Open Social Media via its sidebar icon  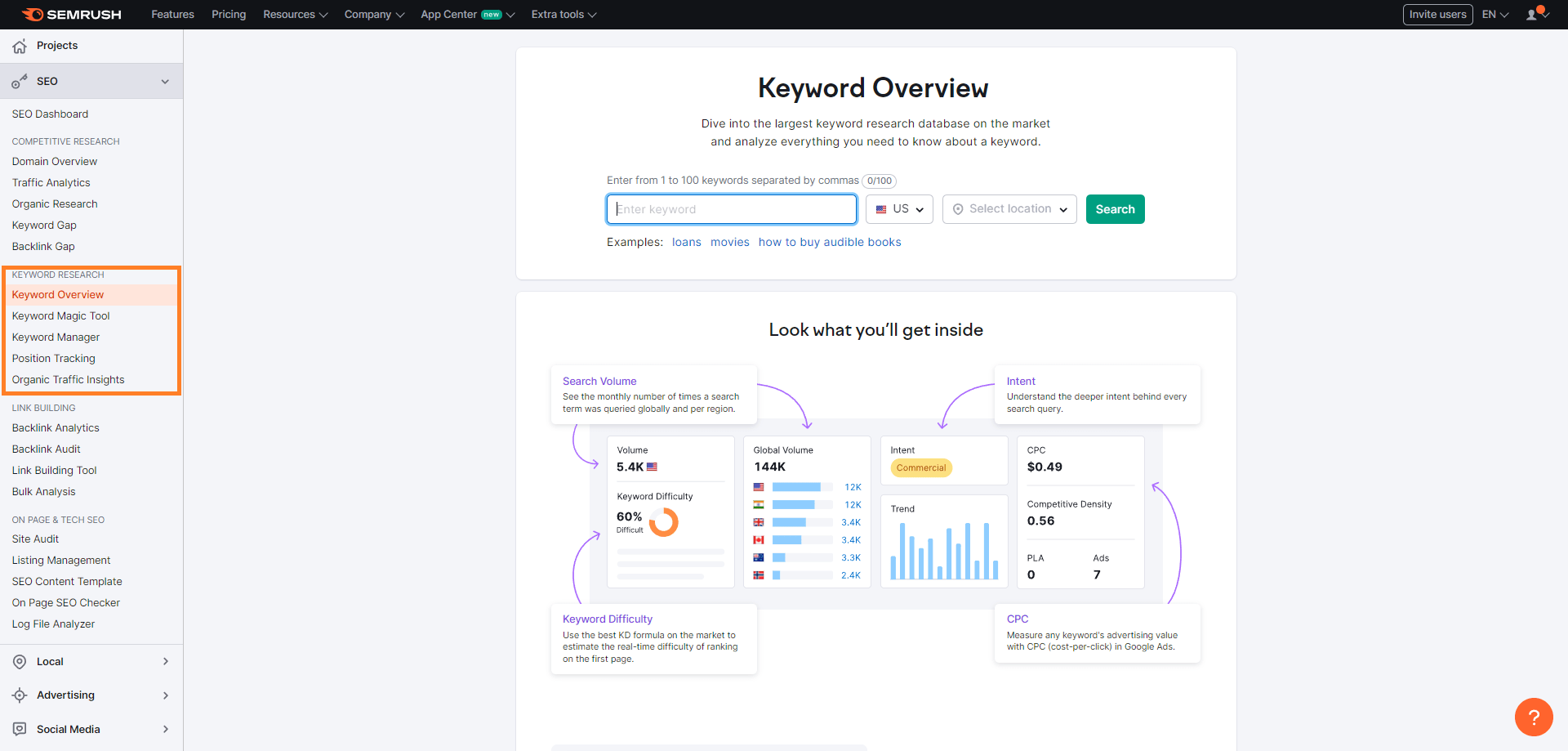coord(19,729)
